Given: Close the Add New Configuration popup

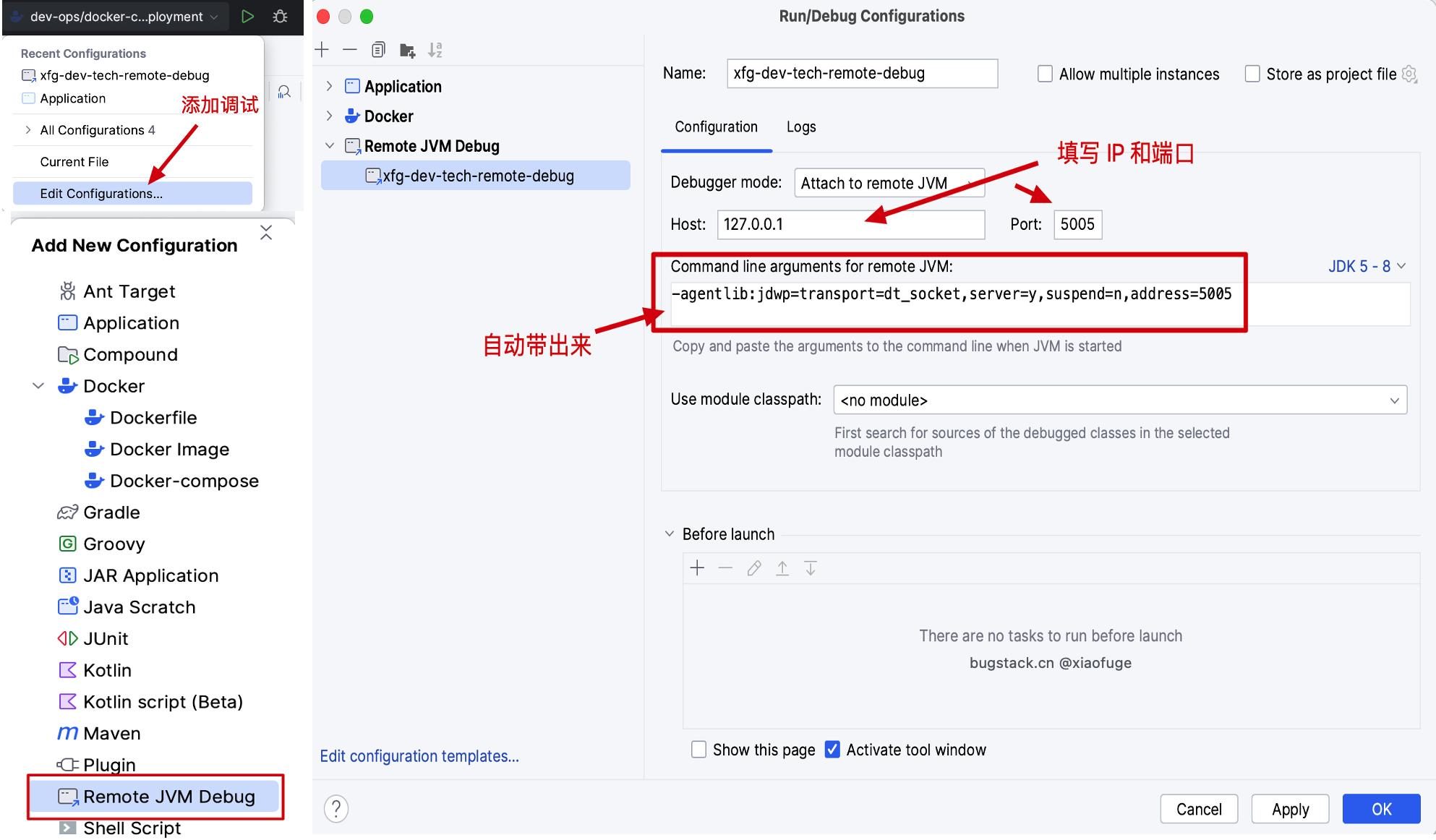Looking at the screenshot, I should point(266,232).
